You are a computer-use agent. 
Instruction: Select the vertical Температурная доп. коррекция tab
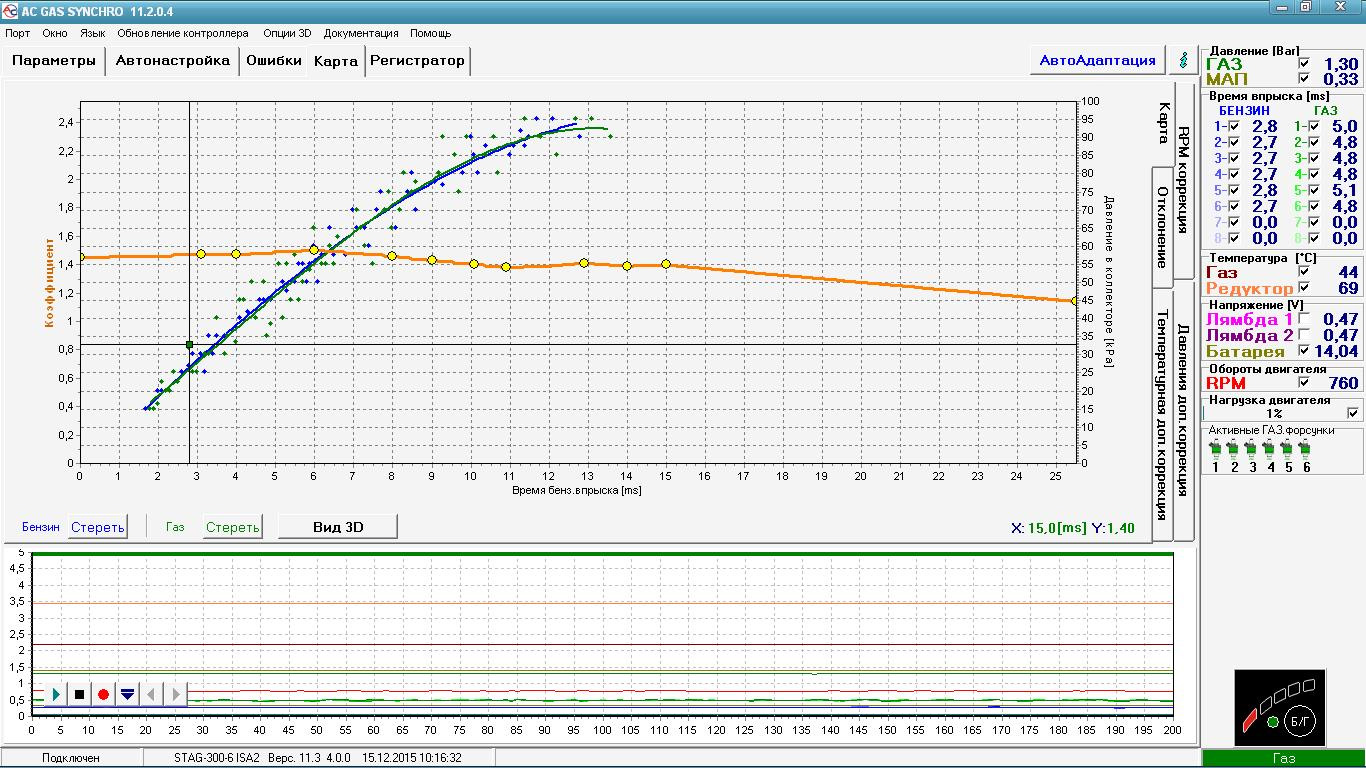[x=1163, y=415]
